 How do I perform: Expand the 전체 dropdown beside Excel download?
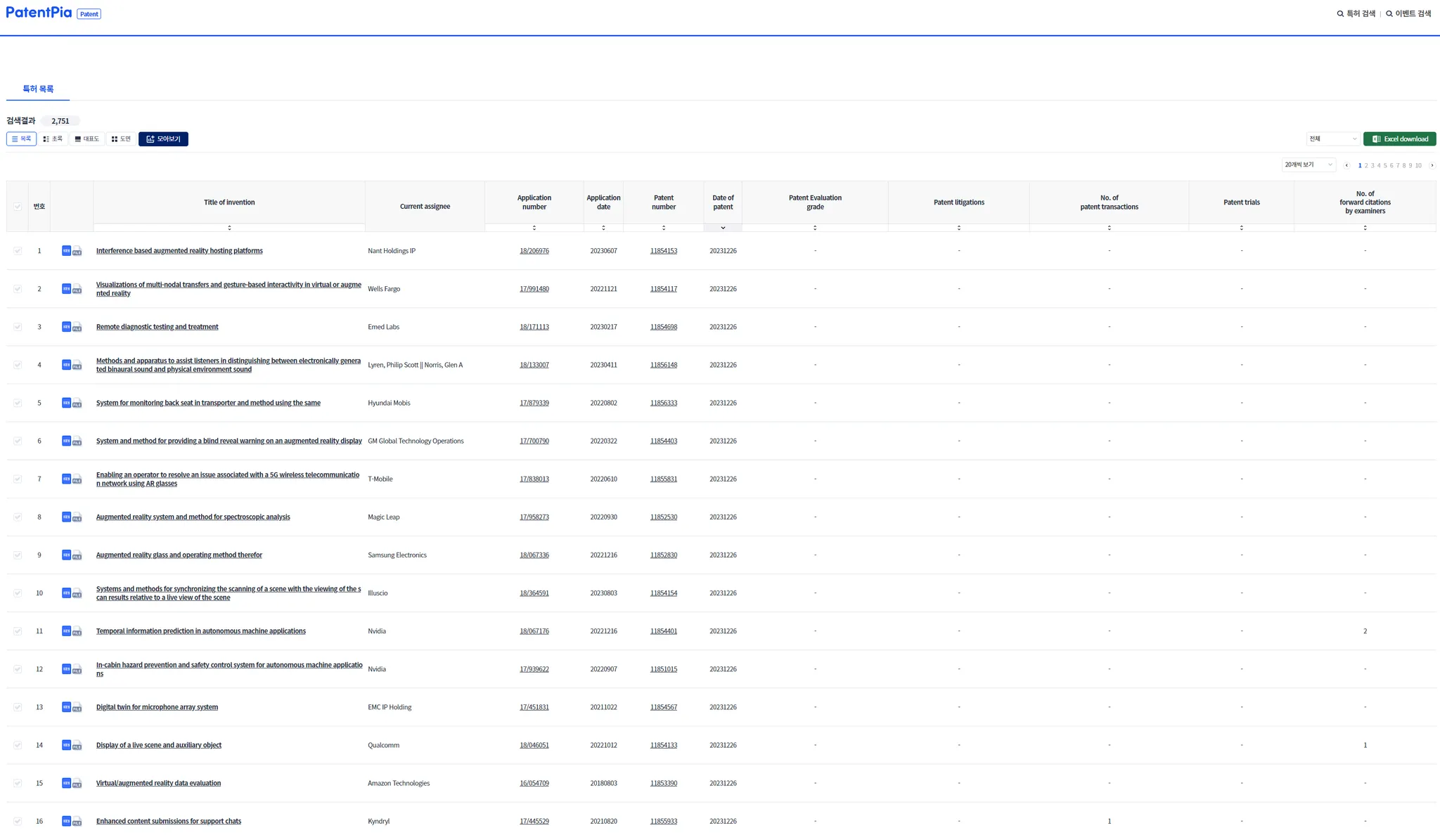coord(1332,139)
